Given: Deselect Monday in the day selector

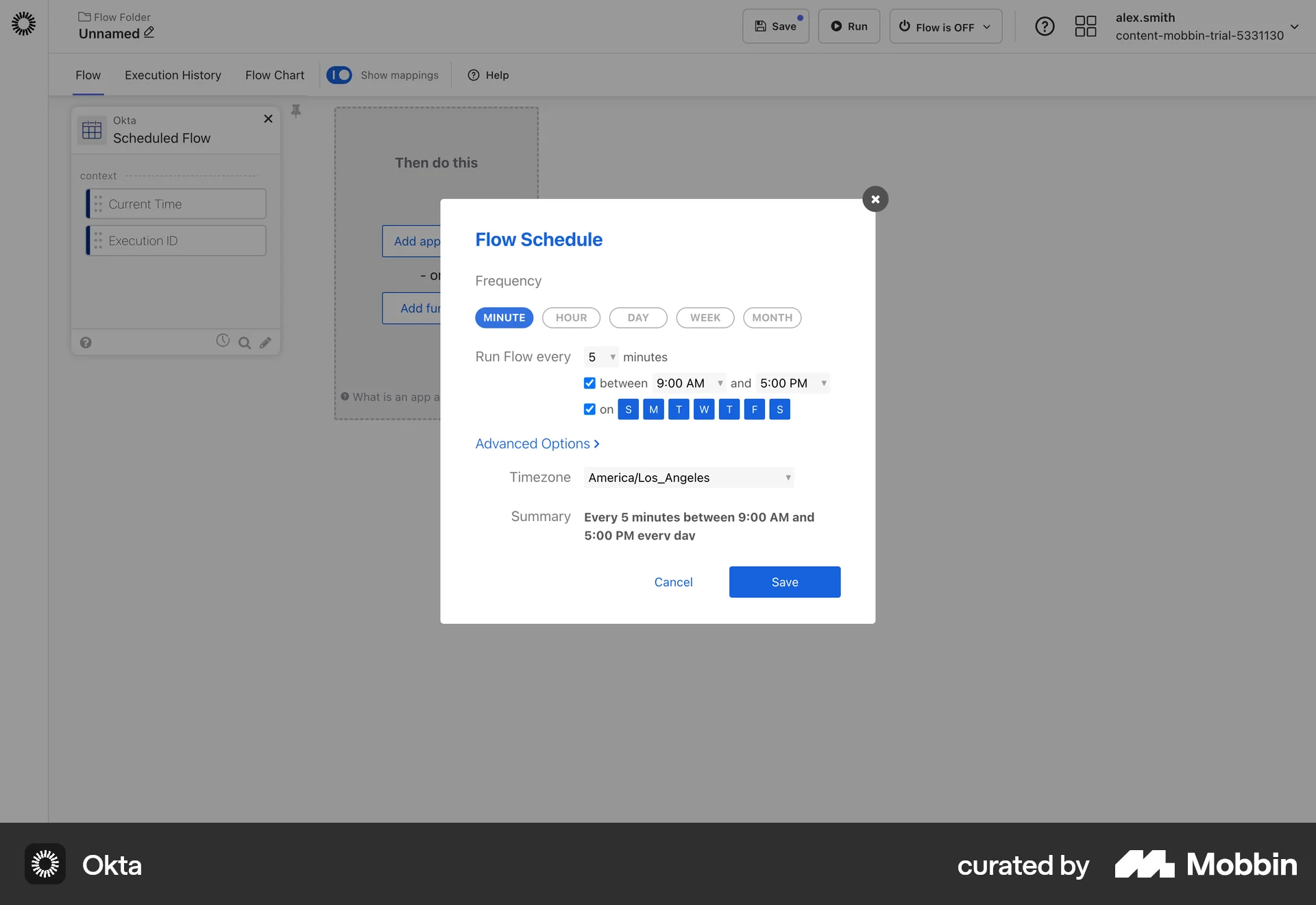Looking at the screenshot, I should (x=653, y=409).
